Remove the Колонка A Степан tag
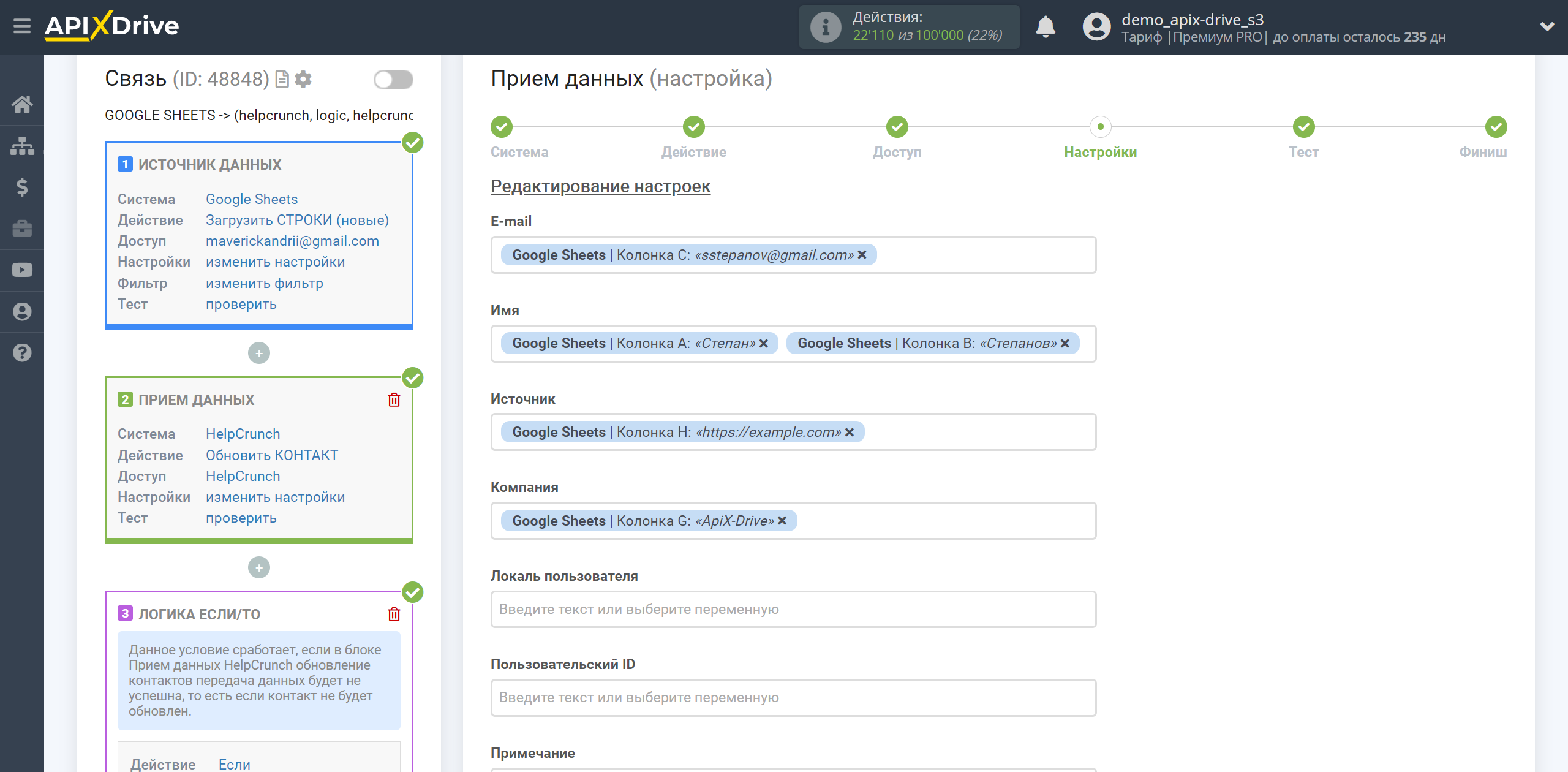 point(763,344)
